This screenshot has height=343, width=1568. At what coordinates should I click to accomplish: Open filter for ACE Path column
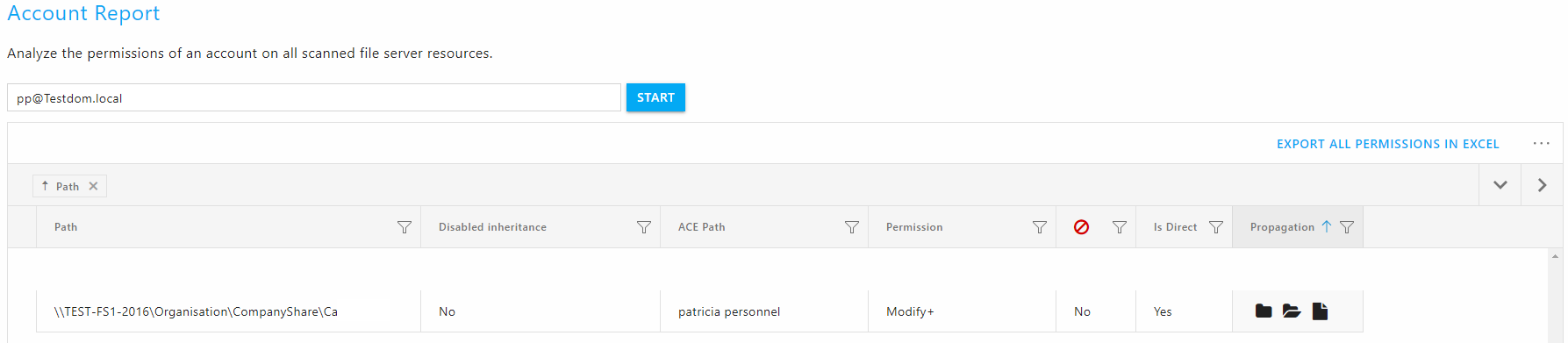point(852,227)
